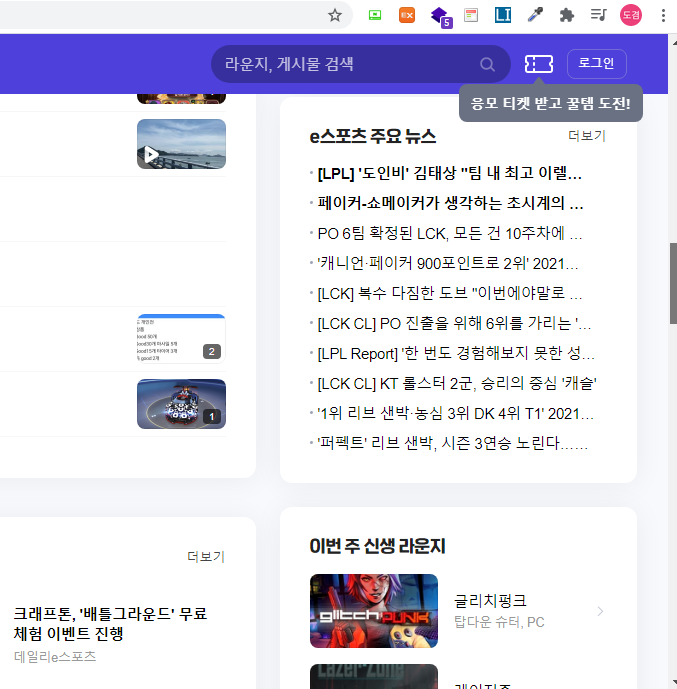Open the blue LI extension icon
677x689 pixels.
pyautogui.click(x=503, y=15)
